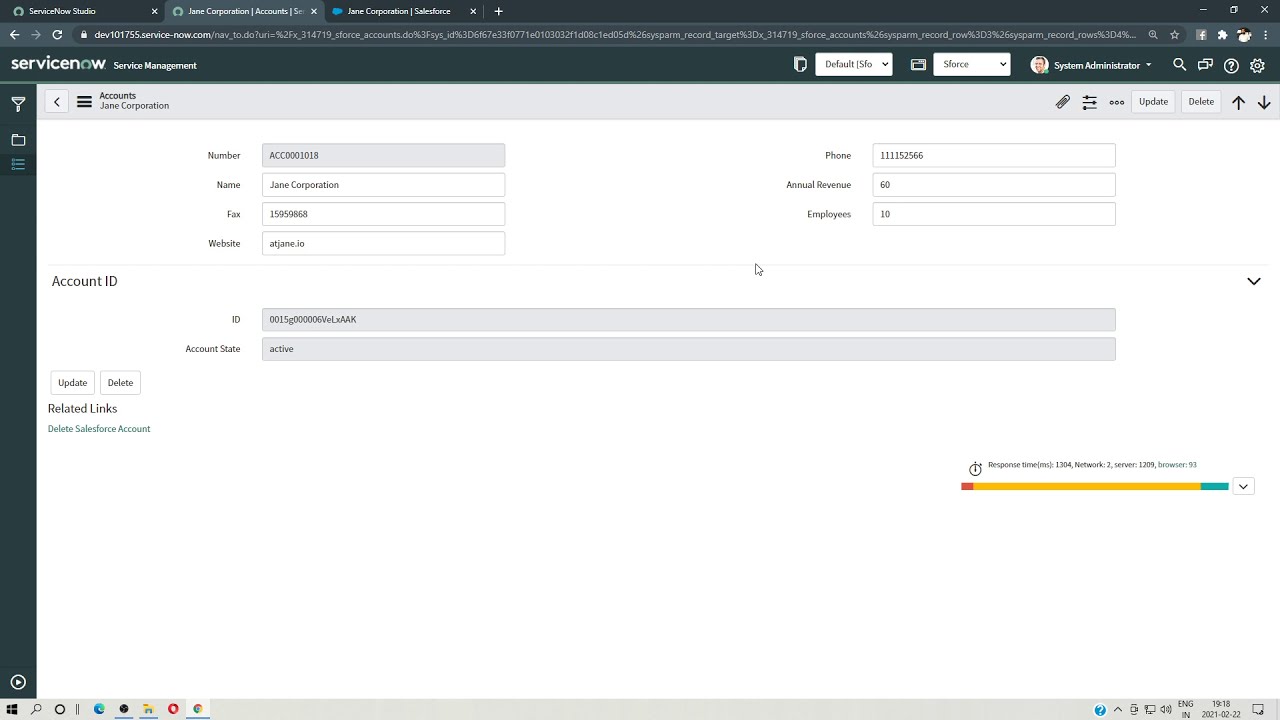The width and height of the screenshot is (1280, 720).
Task: Open the Connect chat icon
Action: click(x=1205, y=65)
